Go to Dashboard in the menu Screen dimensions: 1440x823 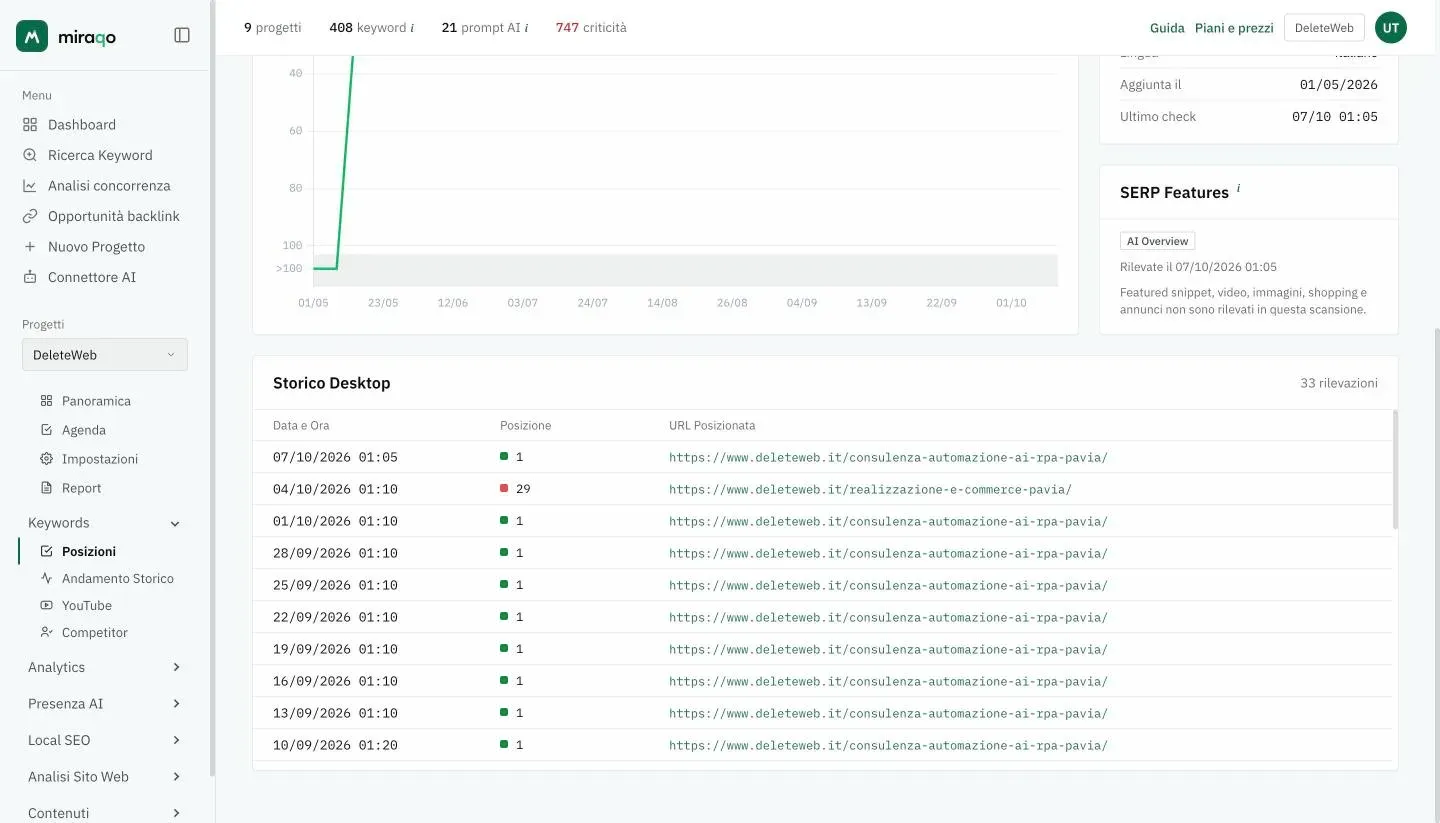pos(82,125)
